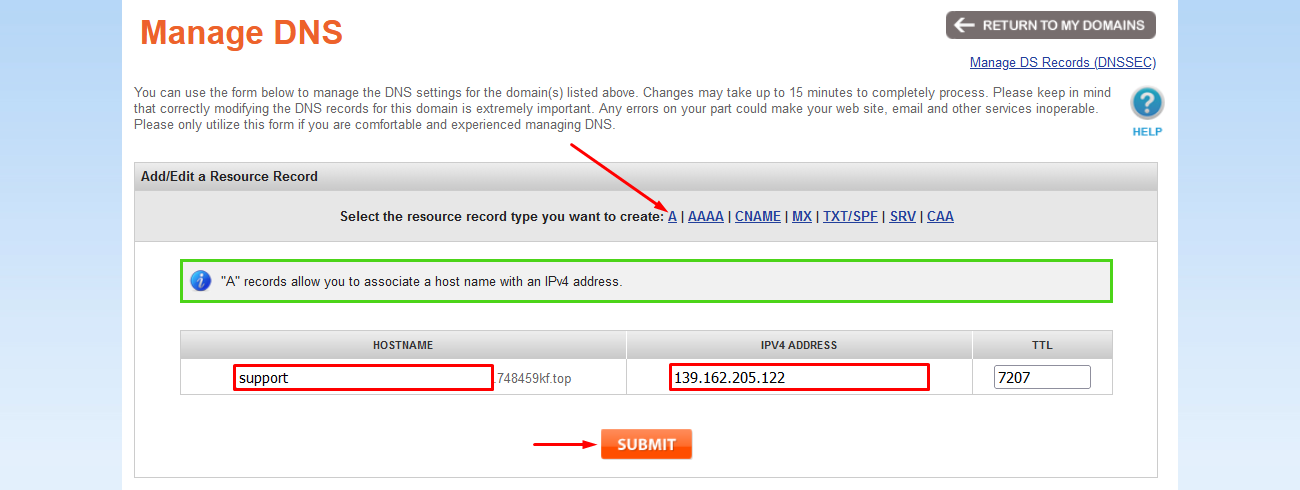The image size is (1300, 490).
Task: Click into the IPv4 Address field
Action: click(x=799, y=378)
